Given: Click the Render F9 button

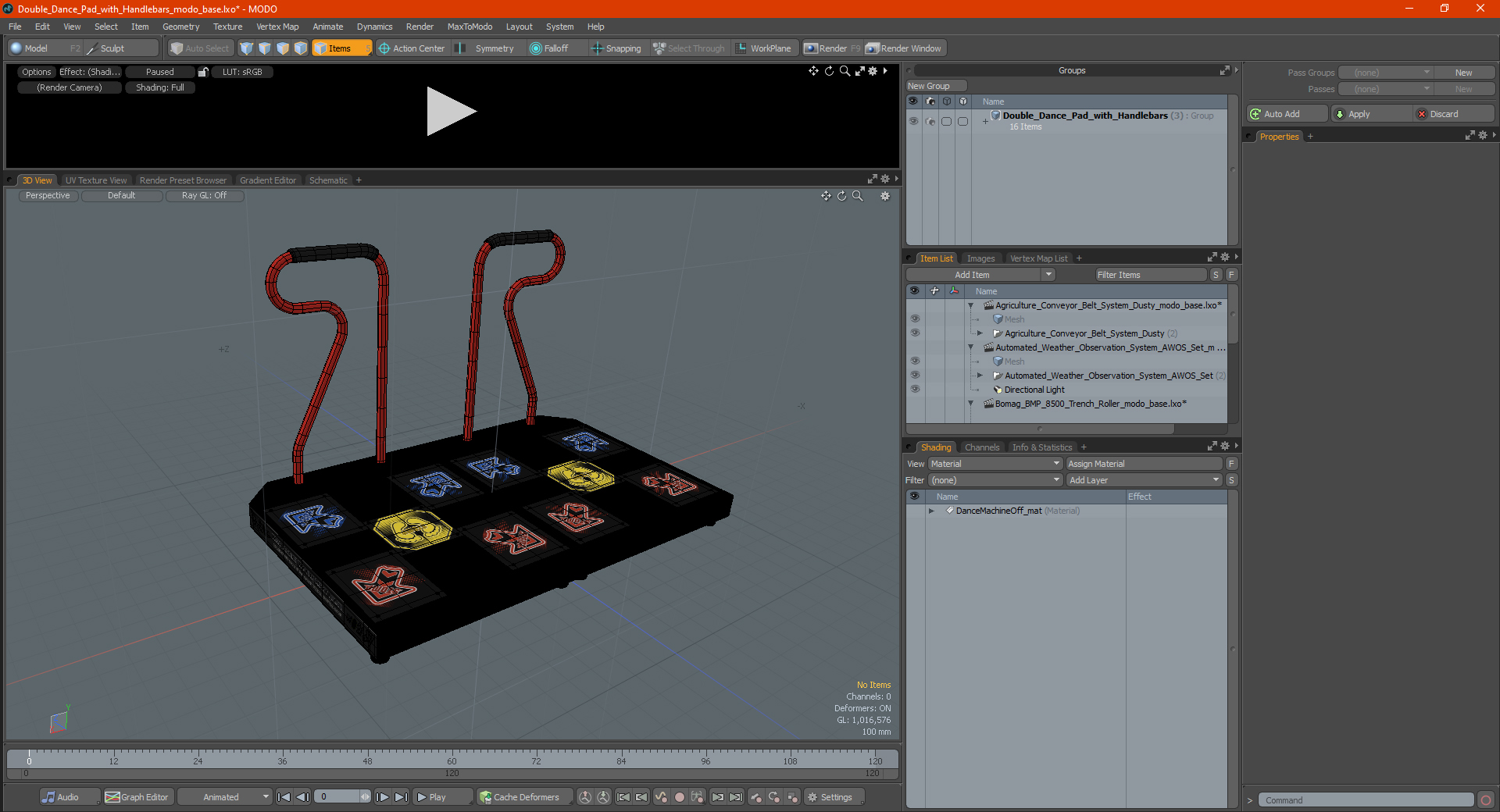Looking at the screenshot, I should tap(832, 48).
